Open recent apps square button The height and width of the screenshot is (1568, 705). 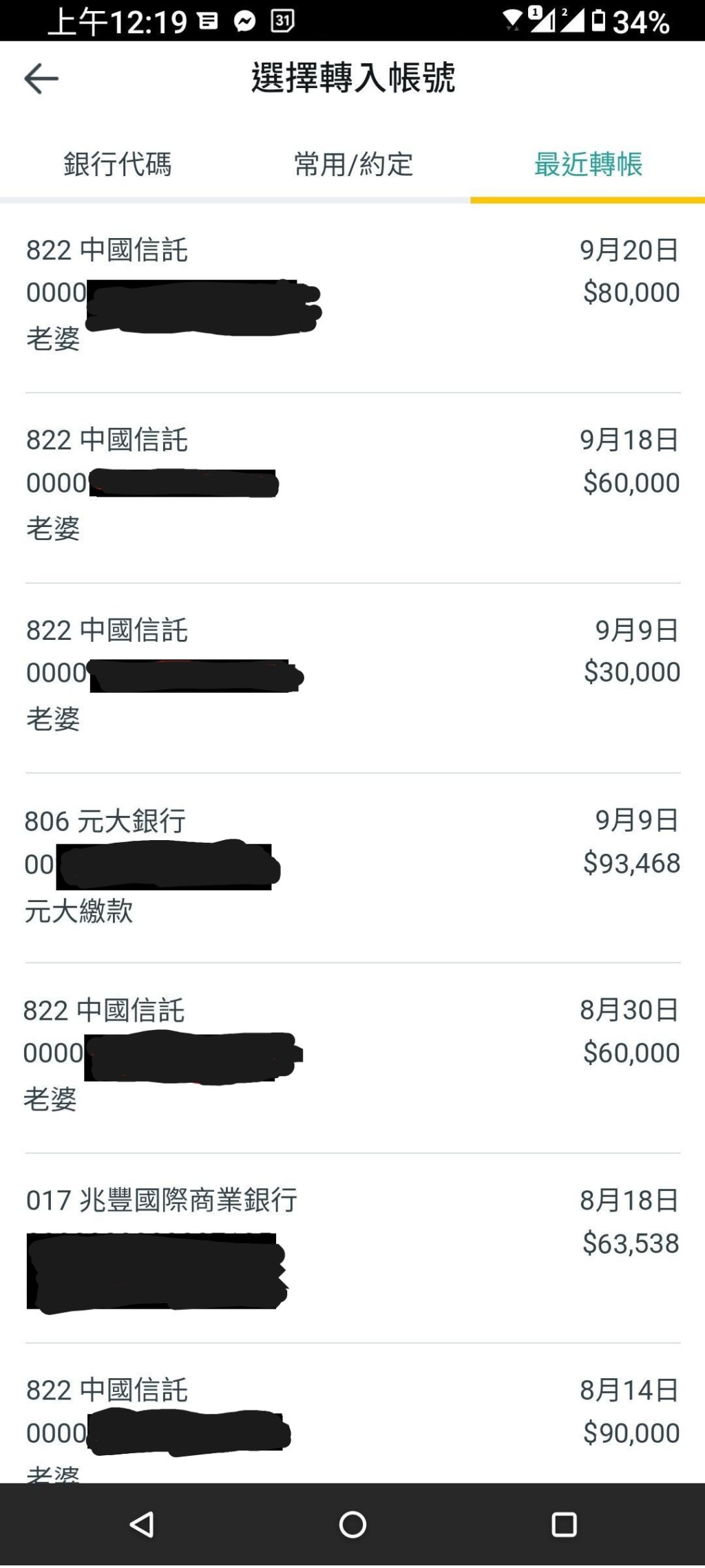tap(564, 1524)
